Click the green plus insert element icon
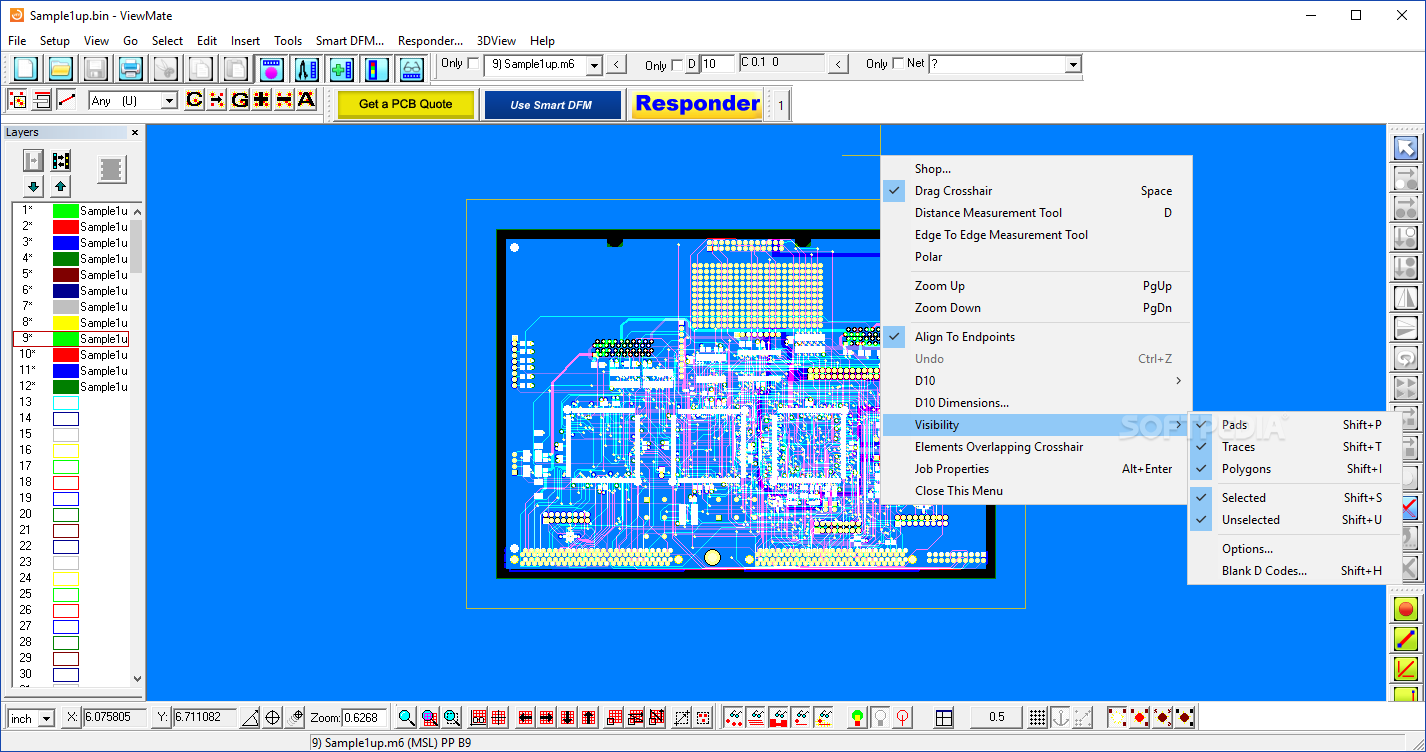Screen dimensions: 1426x752 [x=340, y=68]
